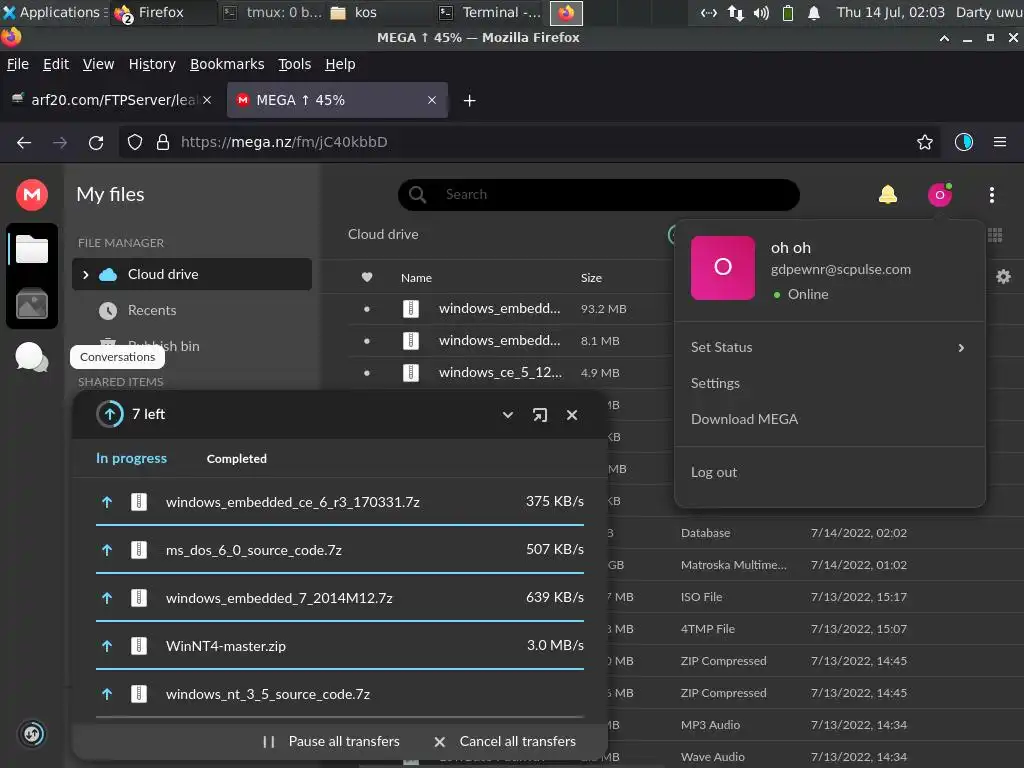Expand the Set Status submenu

click(x=961, y=348)
